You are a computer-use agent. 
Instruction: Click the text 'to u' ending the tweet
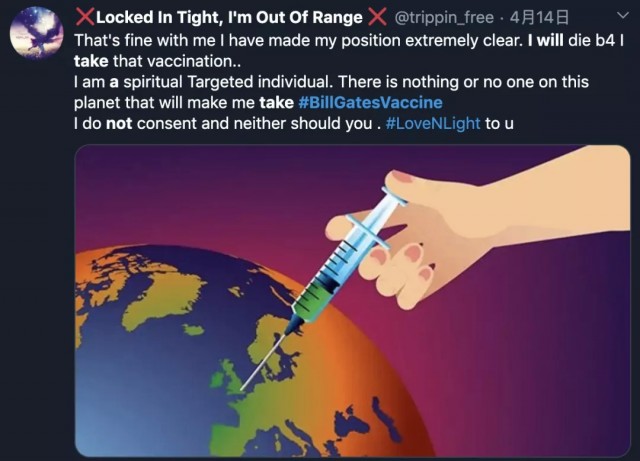point(499,123)
